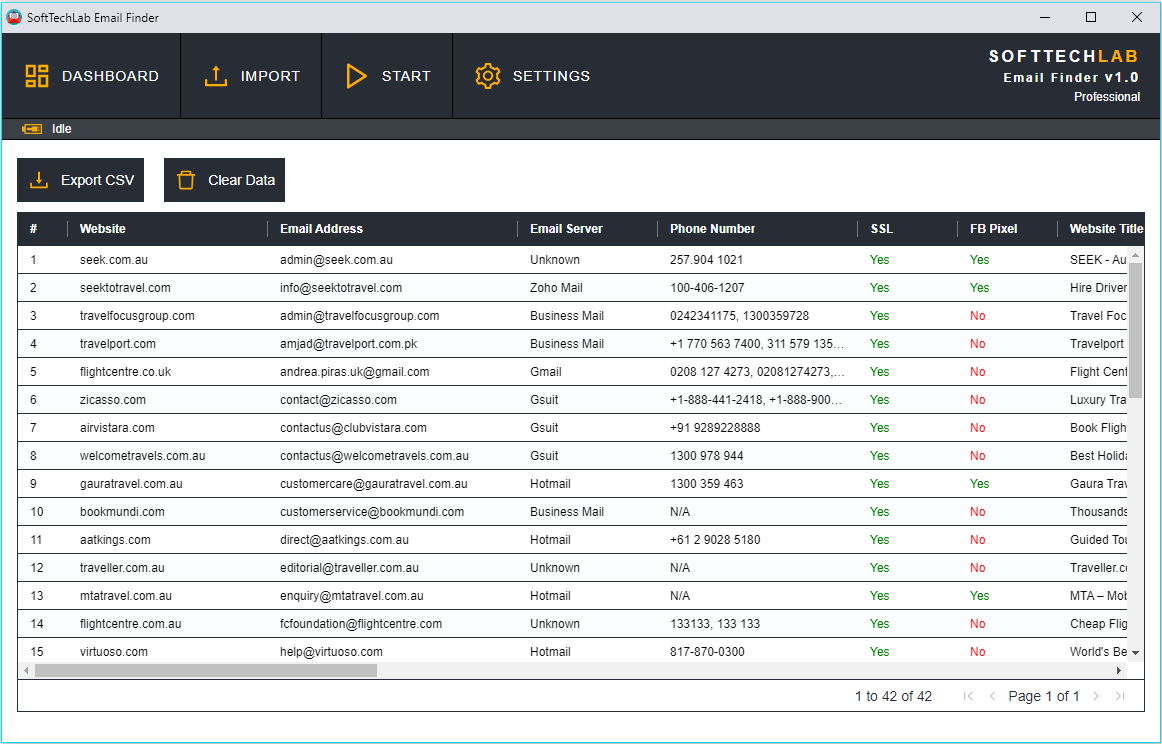Click the Idle status indicator icon
Viewport: 1162px width, 744px height.
point(32,129)
